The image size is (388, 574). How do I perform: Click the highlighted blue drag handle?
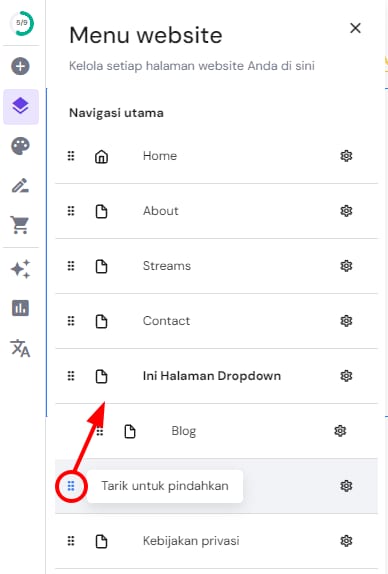[71, 486]
